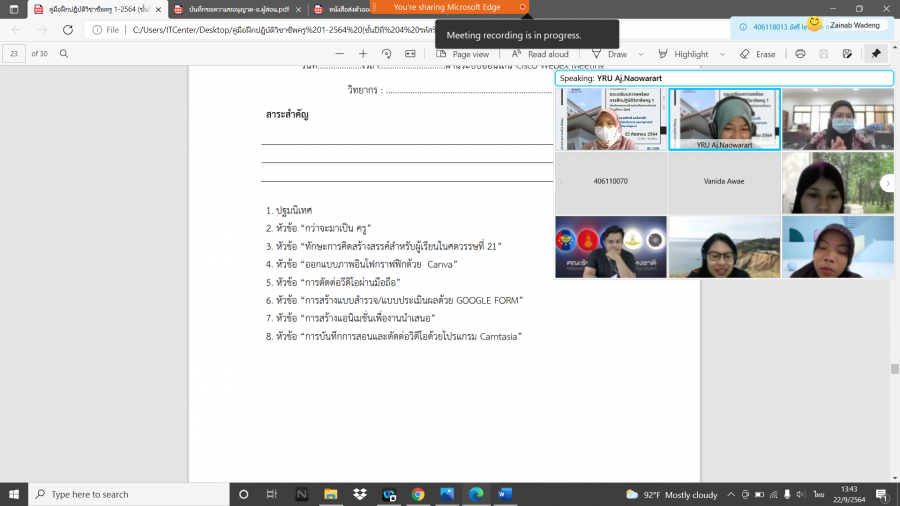Click the page number input field
Screen dimensions: 900x506
pyautogui.click(x=14, y=54)
